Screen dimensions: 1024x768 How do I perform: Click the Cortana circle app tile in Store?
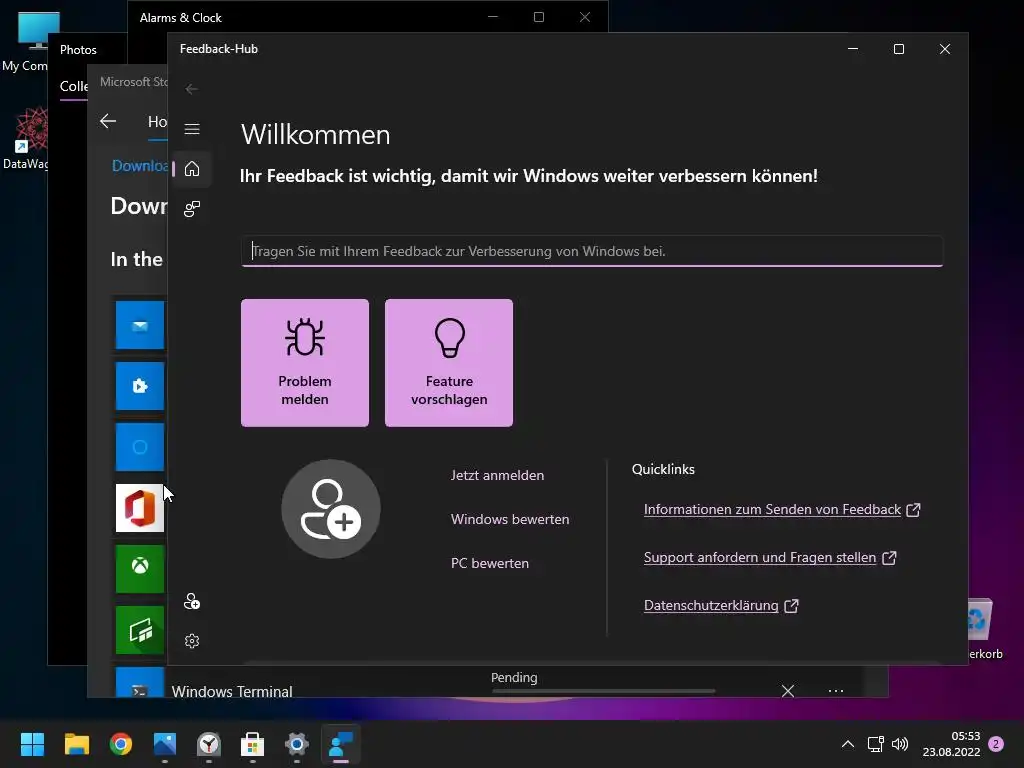(140, 447)
